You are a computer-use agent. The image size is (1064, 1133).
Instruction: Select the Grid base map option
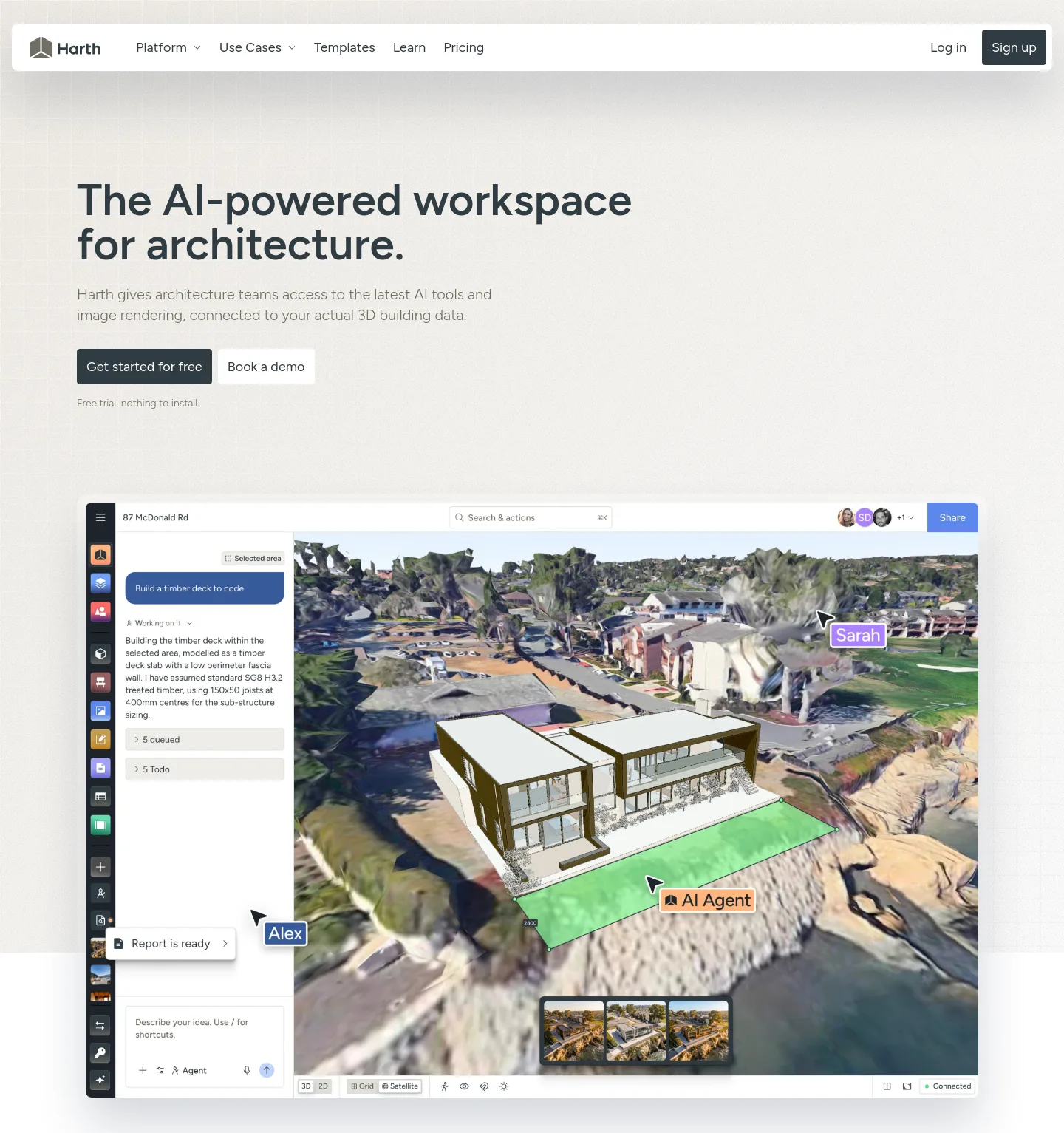click(x=362, y=1086)
